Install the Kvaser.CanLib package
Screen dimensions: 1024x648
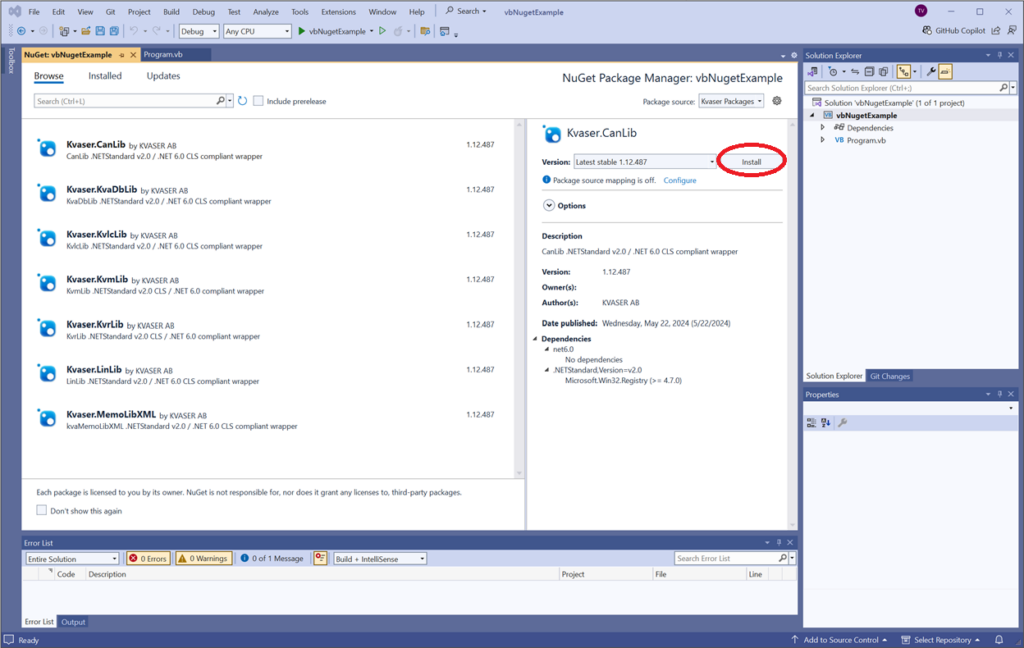[x=752, y=161]
